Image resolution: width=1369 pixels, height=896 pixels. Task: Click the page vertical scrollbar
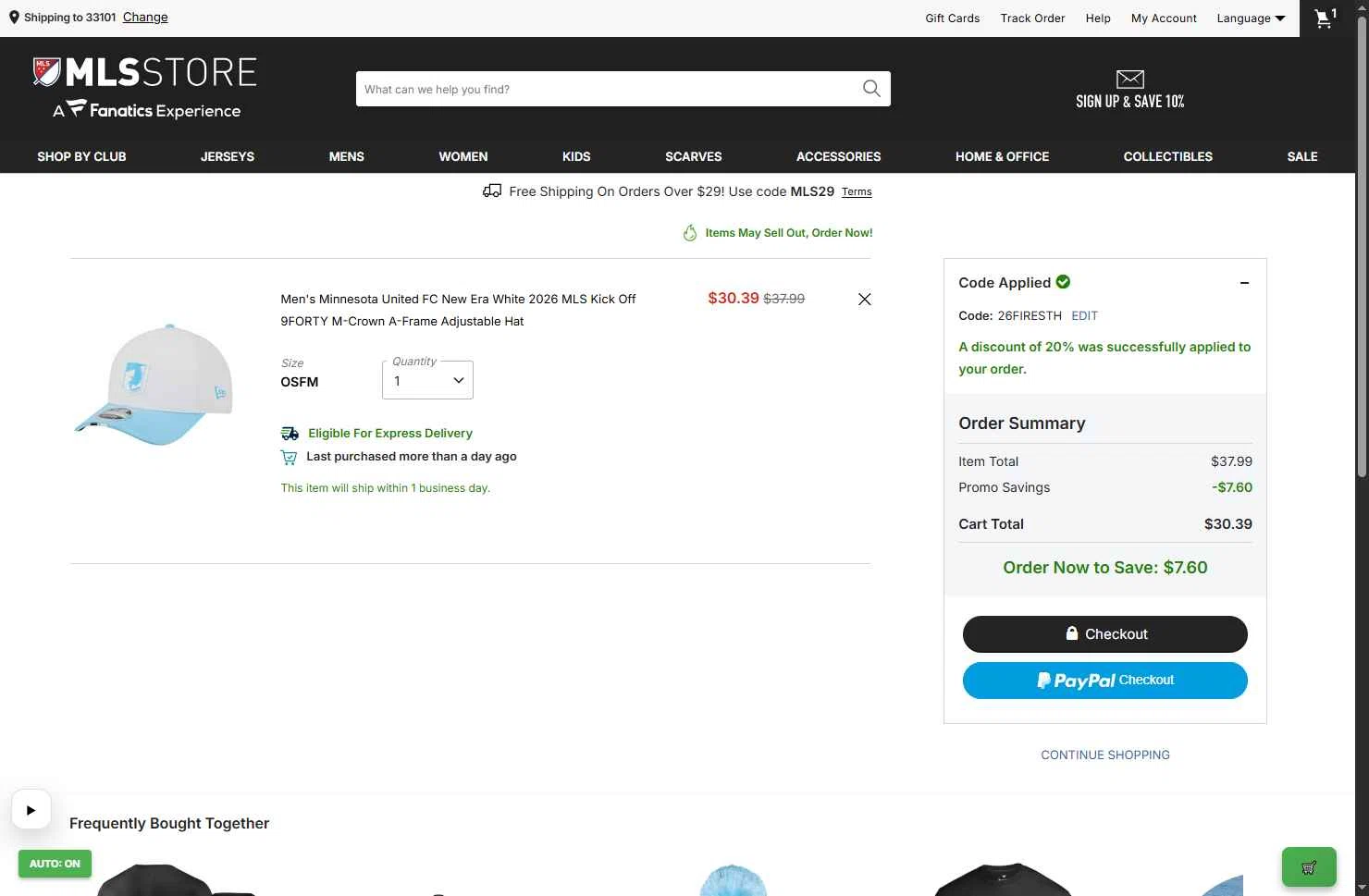pos(1362,245)
